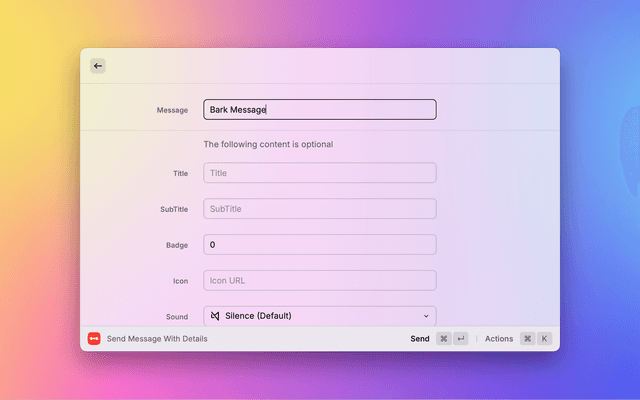Click the K key icon beside Actions
This screenshot has width=640, height=400.
[x=545, y=339]
